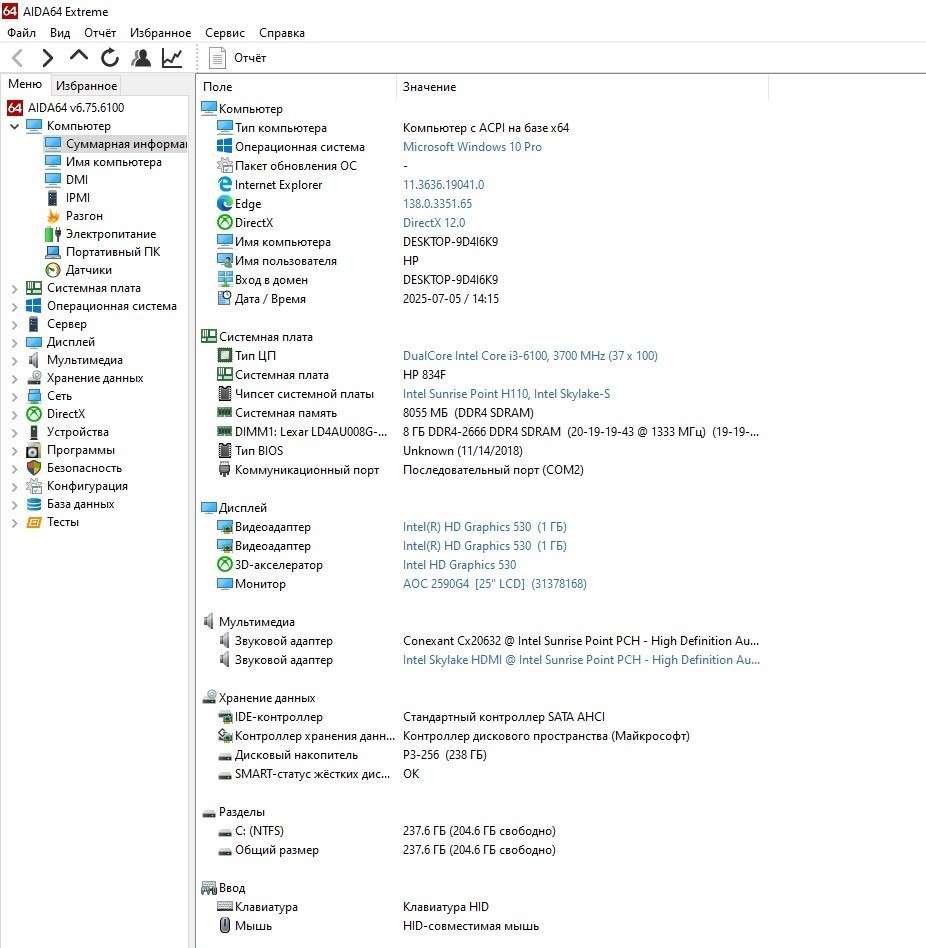Viewport: 926px width, 948px height.
Task: Open the Intel Skylake HDMI audio adapter link
Action: click(581, 660)
